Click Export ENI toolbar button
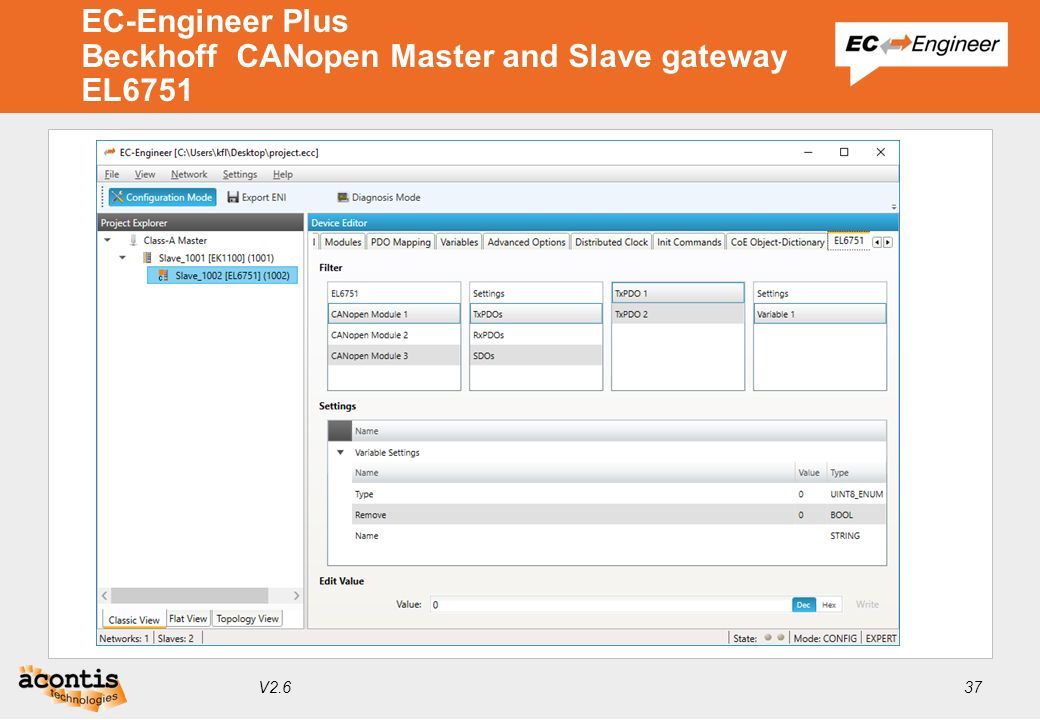Viewport: 1040px width, 720px height. 257,197
